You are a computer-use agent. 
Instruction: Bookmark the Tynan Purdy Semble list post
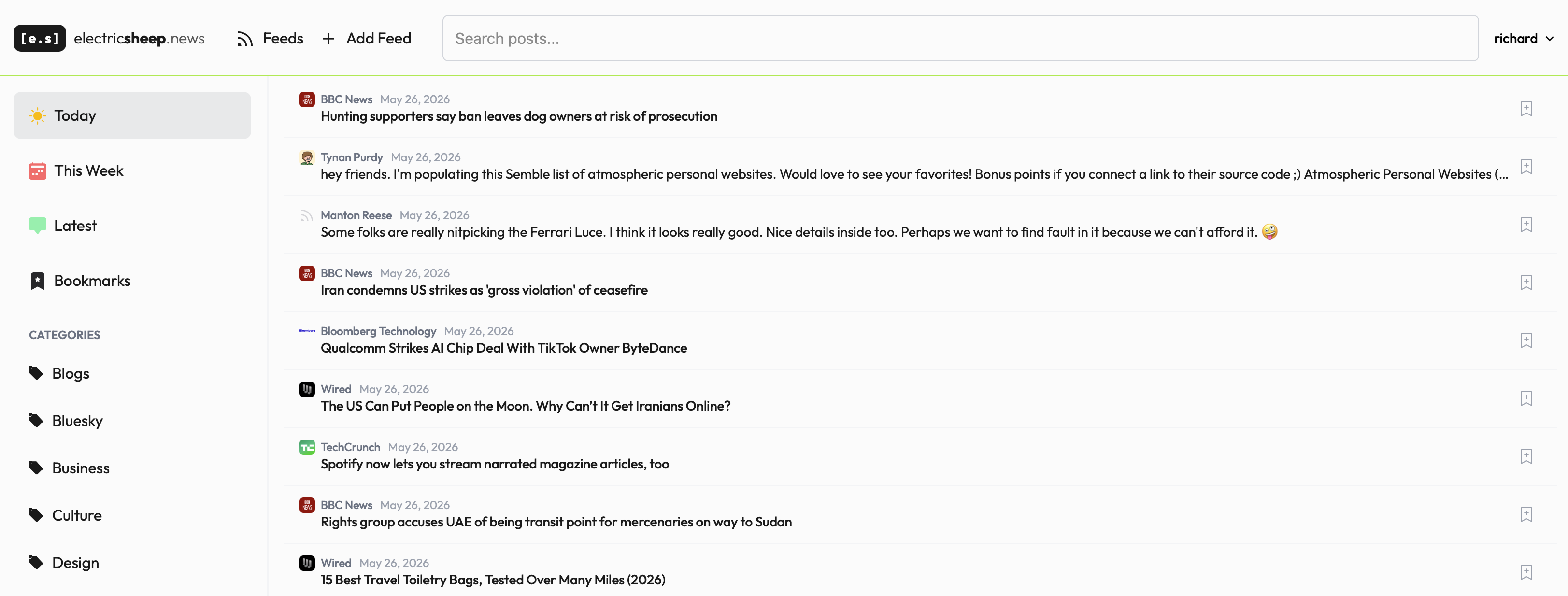pyautogui.click(x=1525, y=167)
